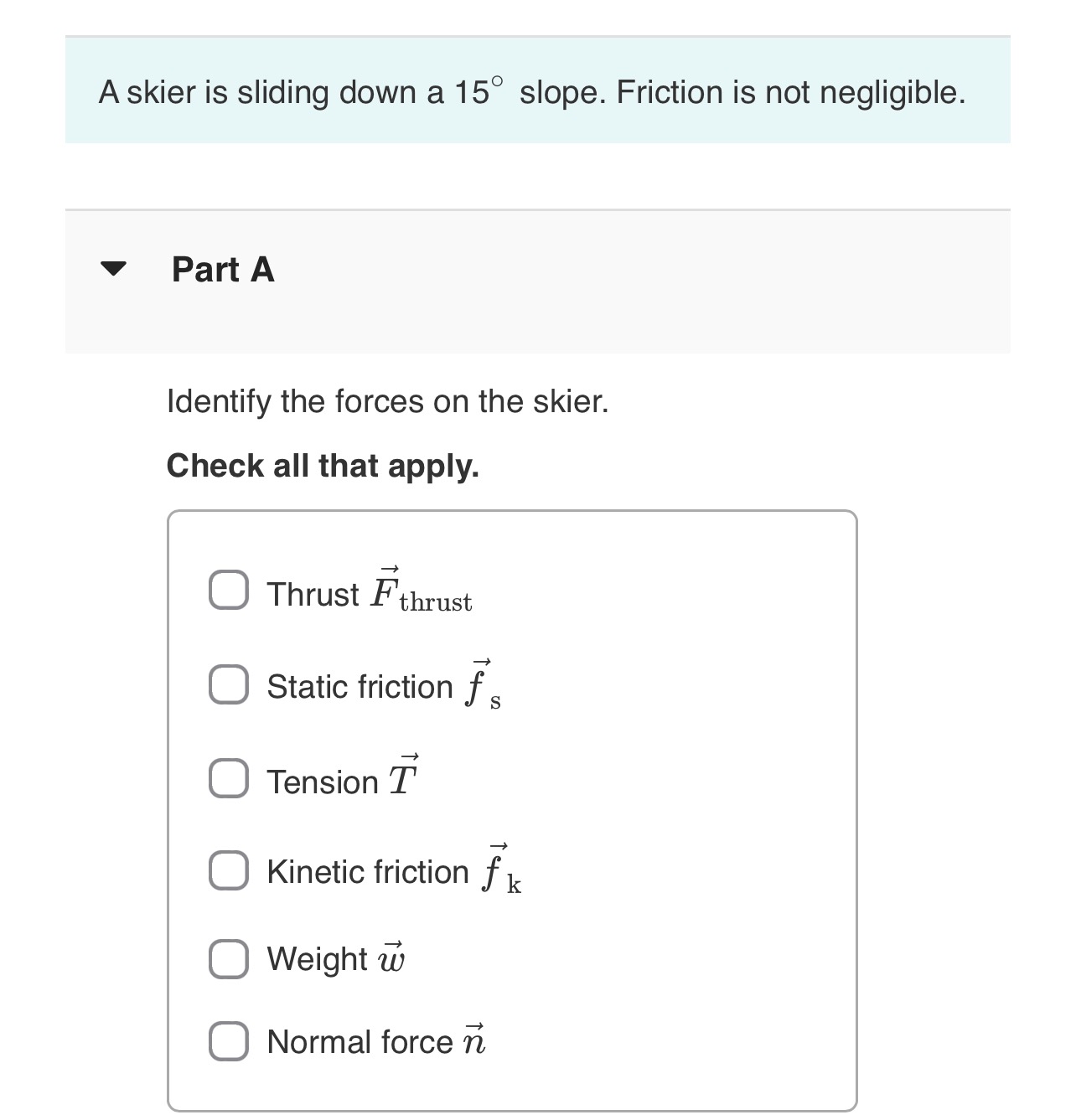Click the Part A disclosure triangle
The image size is (1076, 1120).
click(115, 269)
